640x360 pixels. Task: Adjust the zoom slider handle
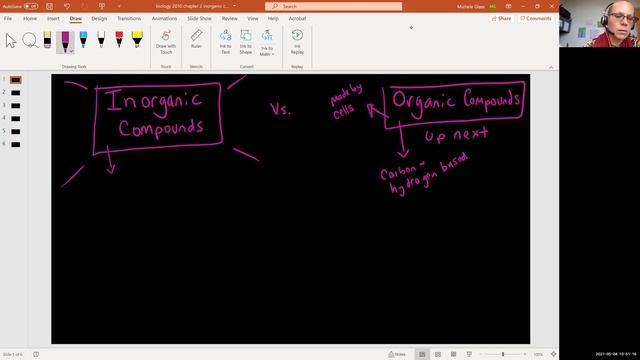pos(503,354)
